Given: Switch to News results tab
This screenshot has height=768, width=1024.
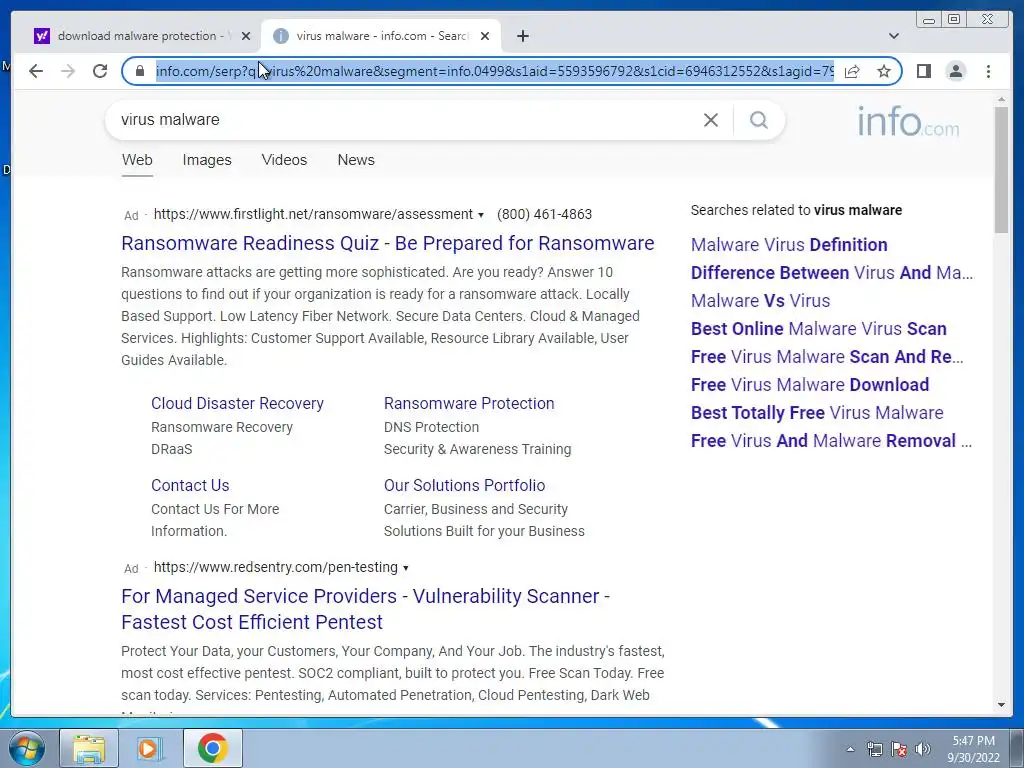Looking at the screenshot, I should (x=356, y=160).
